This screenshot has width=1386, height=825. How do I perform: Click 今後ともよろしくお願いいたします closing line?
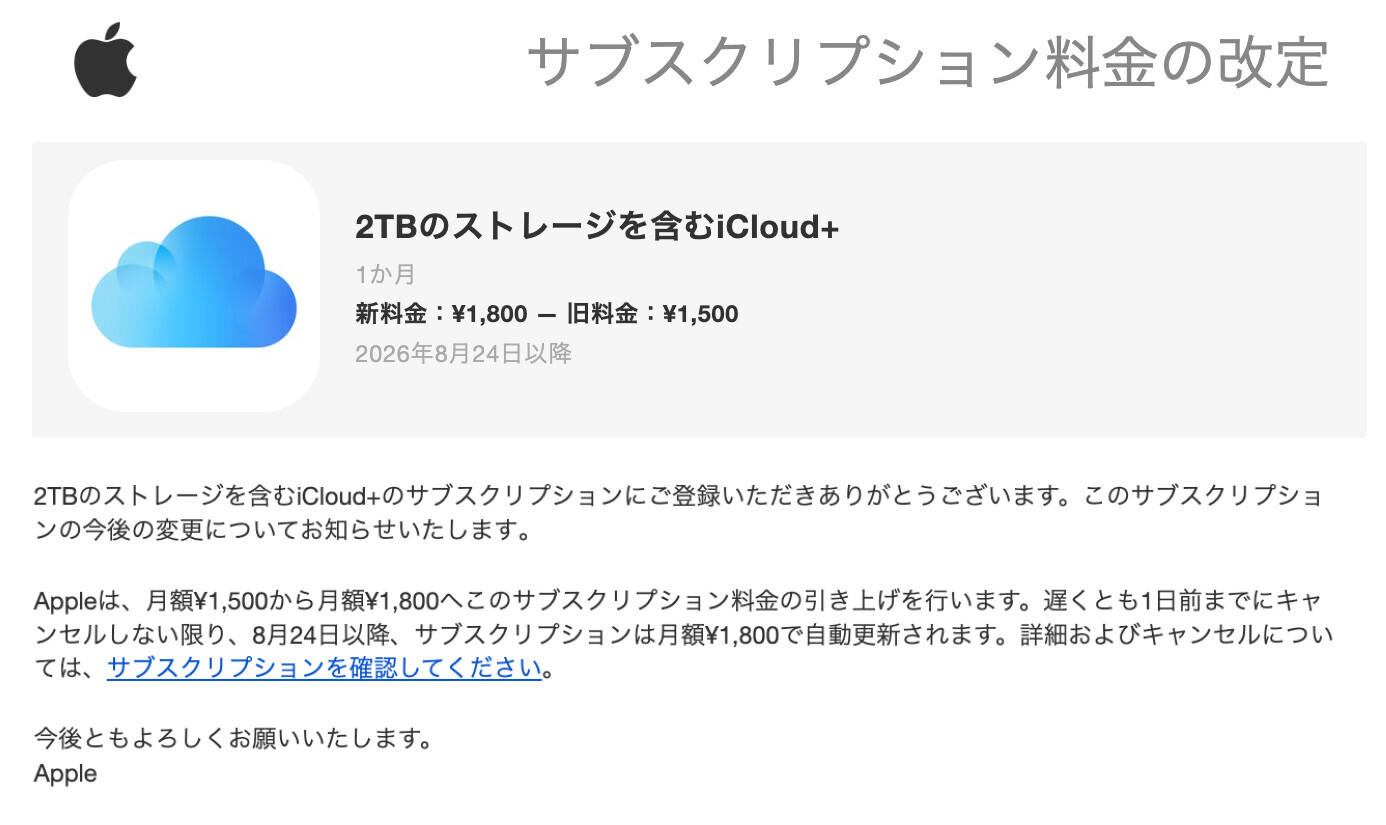[x=233, y=738]
